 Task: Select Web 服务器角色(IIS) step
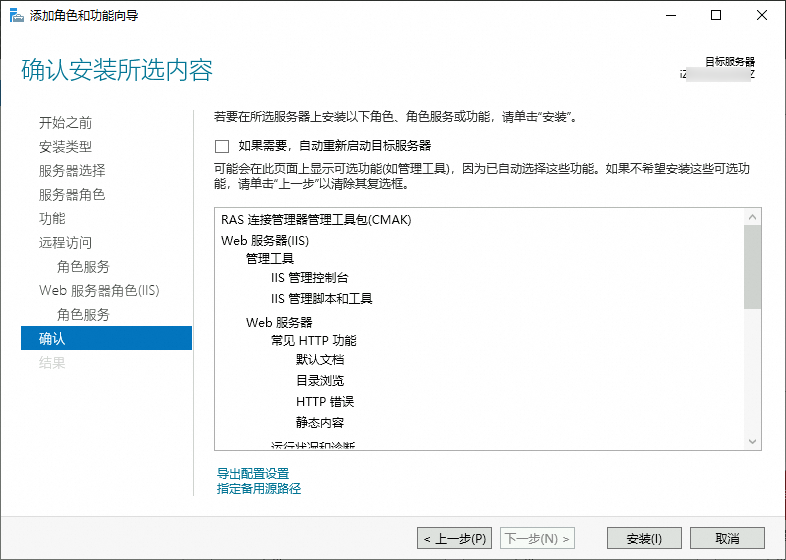click(99, 291)
